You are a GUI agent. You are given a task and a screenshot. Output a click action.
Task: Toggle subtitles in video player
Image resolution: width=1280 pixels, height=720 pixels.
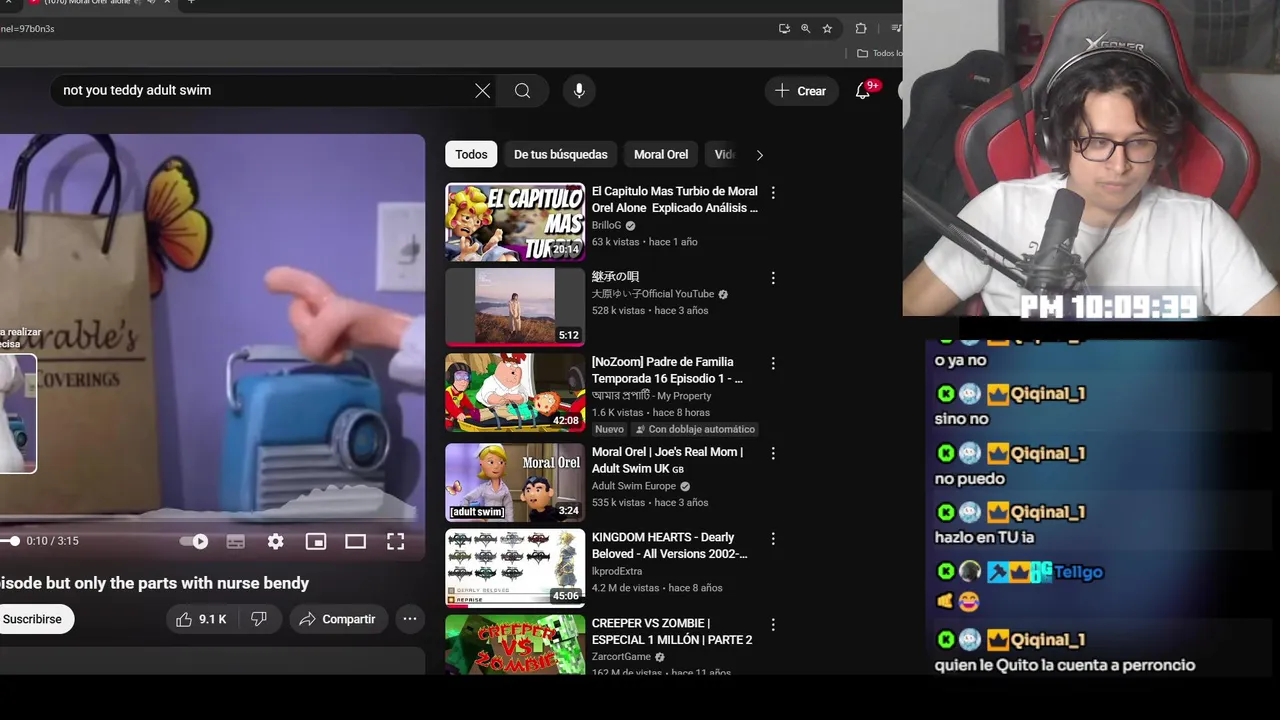coord(236,542)
